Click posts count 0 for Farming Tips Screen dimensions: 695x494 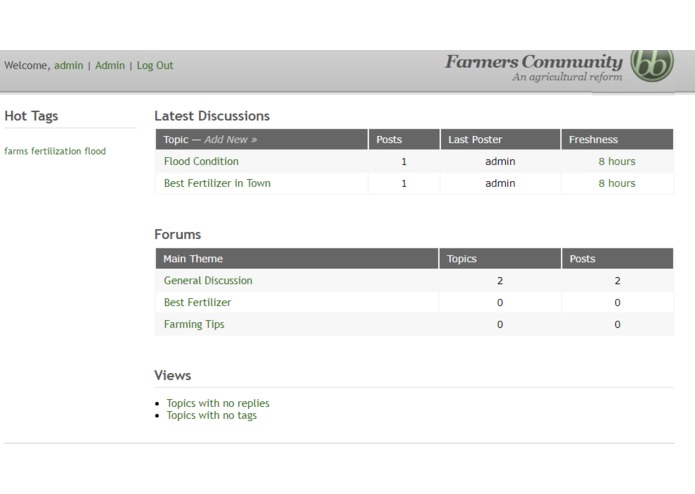point(617,324)
